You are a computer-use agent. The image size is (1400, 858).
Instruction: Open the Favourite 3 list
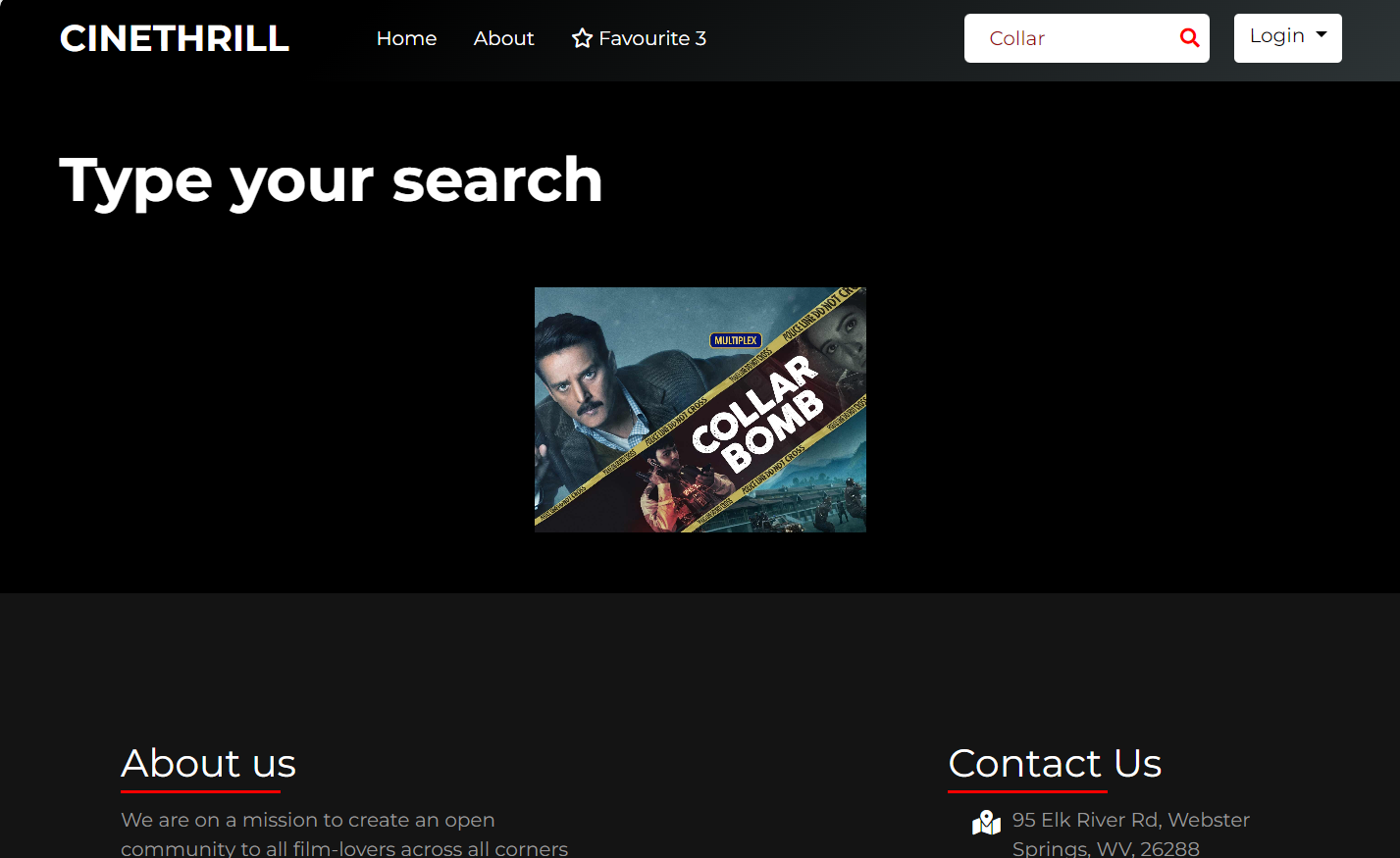coord(639,38)
